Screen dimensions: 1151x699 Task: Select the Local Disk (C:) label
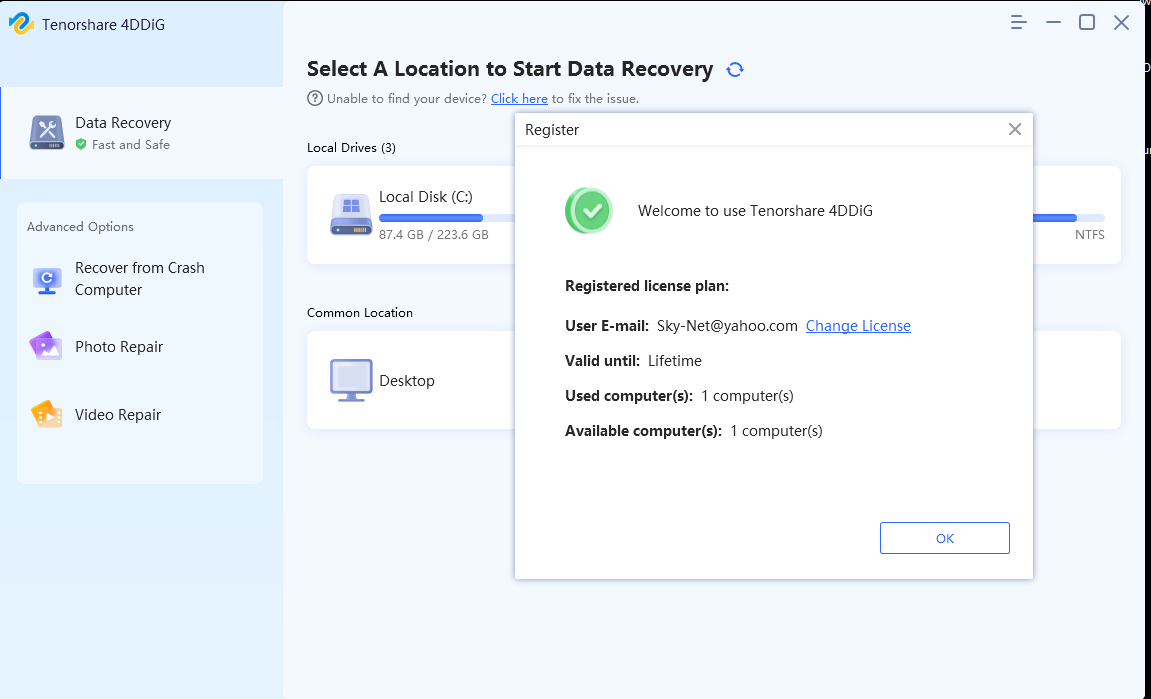point(426,197)
